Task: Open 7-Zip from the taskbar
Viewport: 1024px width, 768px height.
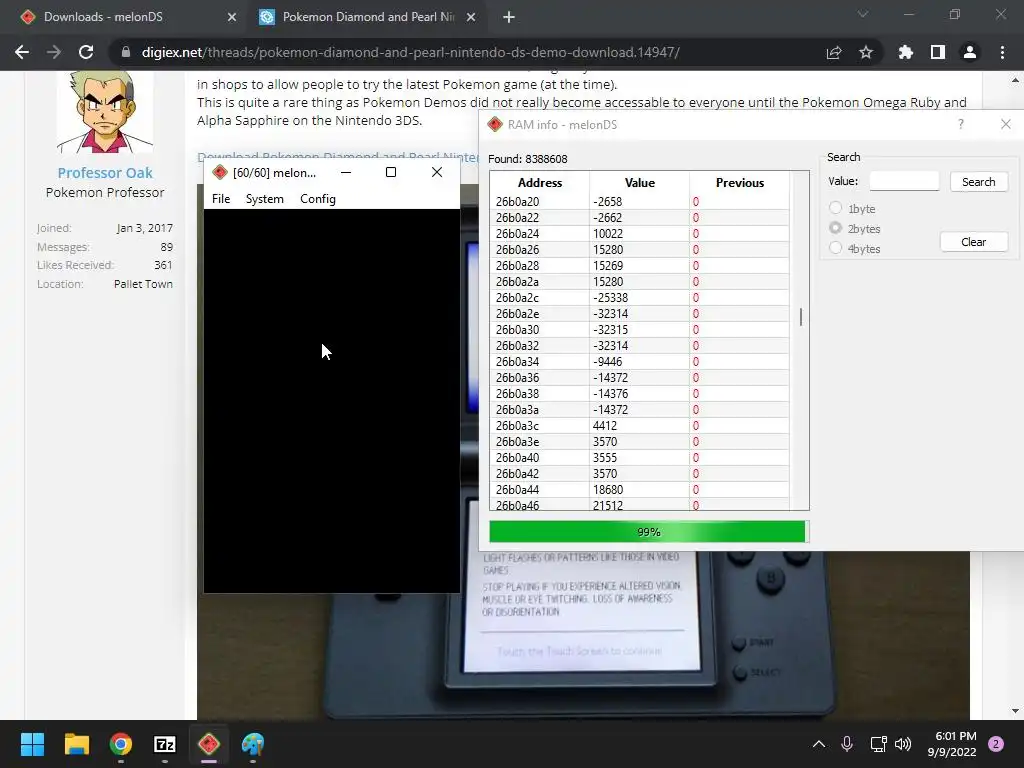Action: pos(165,744)
